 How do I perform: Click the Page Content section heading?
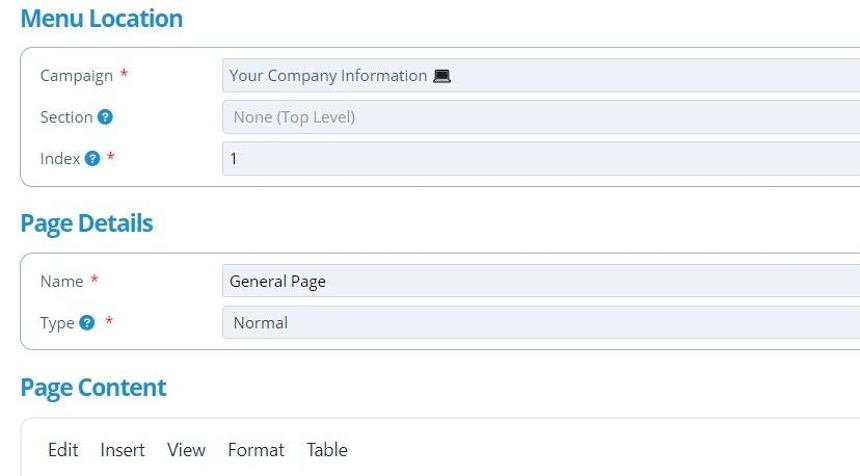coord(93,388)
